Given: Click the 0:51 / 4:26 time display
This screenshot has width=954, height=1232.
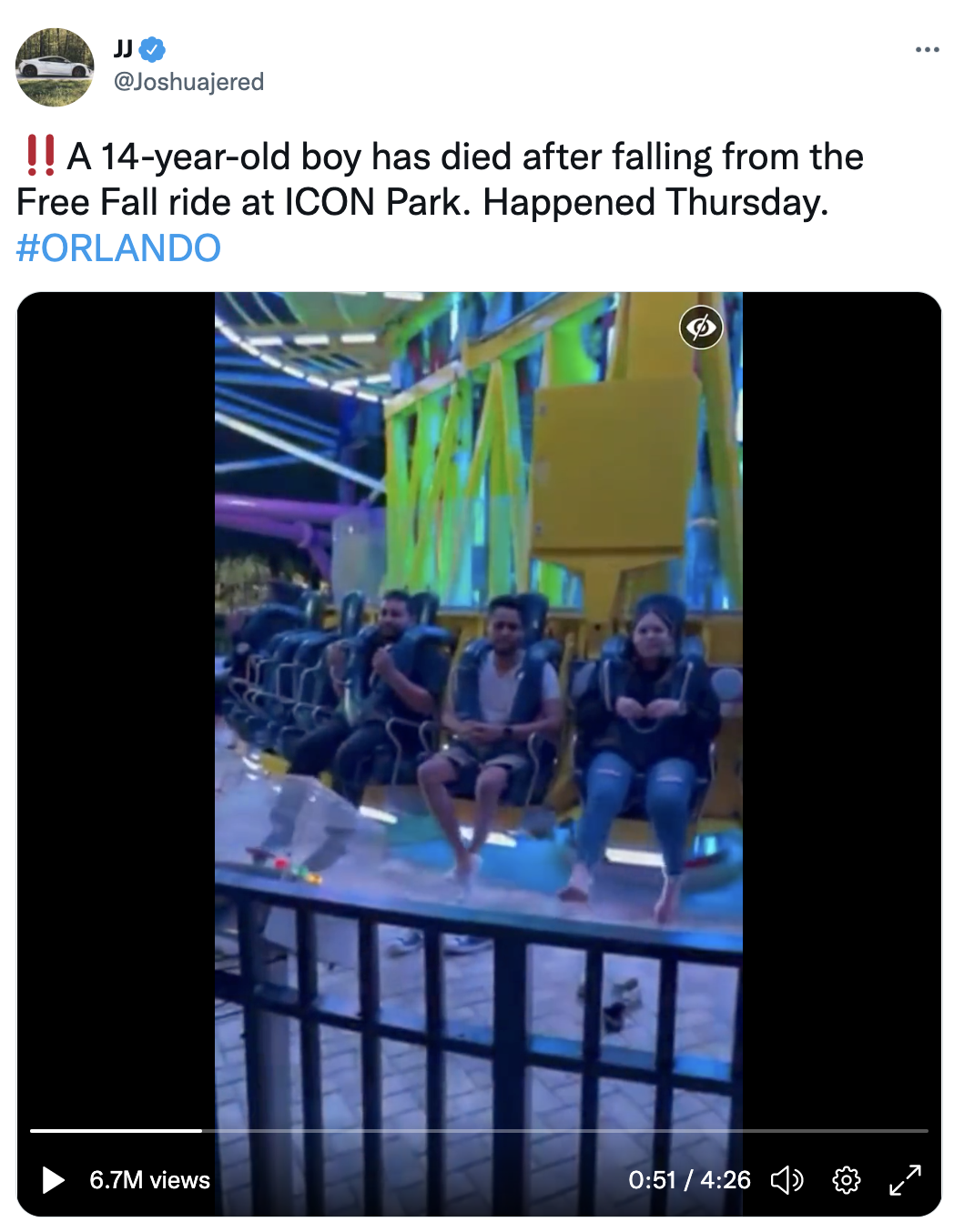Looking at the screenshot, I should [689, 1180].
